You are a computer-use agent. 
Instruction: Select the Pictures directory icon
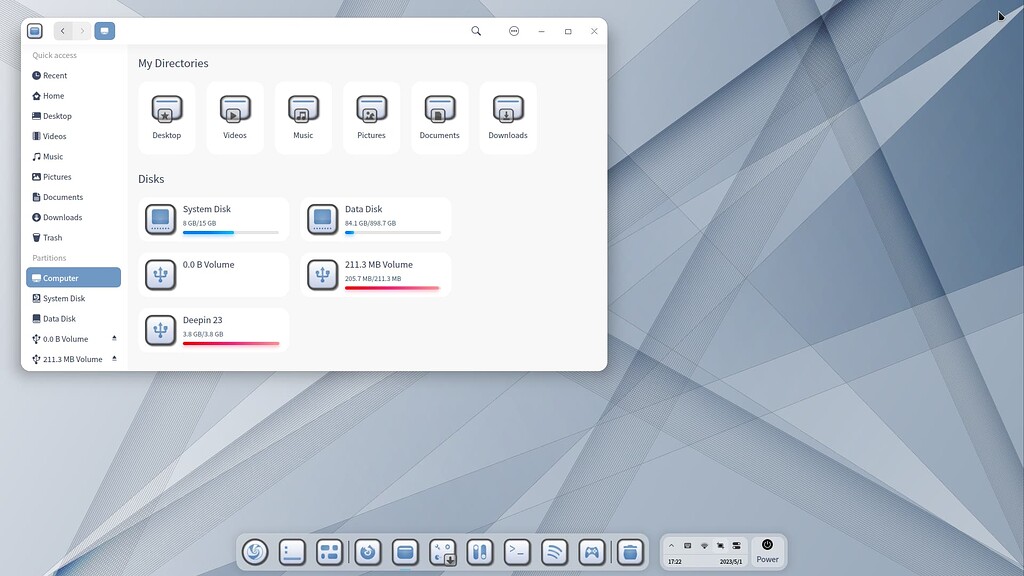pos(371,112)
